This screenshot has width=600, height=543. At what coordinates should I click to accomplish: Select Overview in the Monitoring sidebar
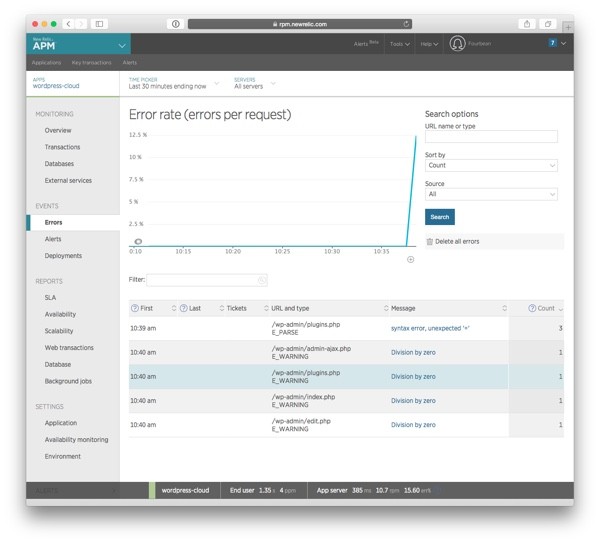[58, 130]
